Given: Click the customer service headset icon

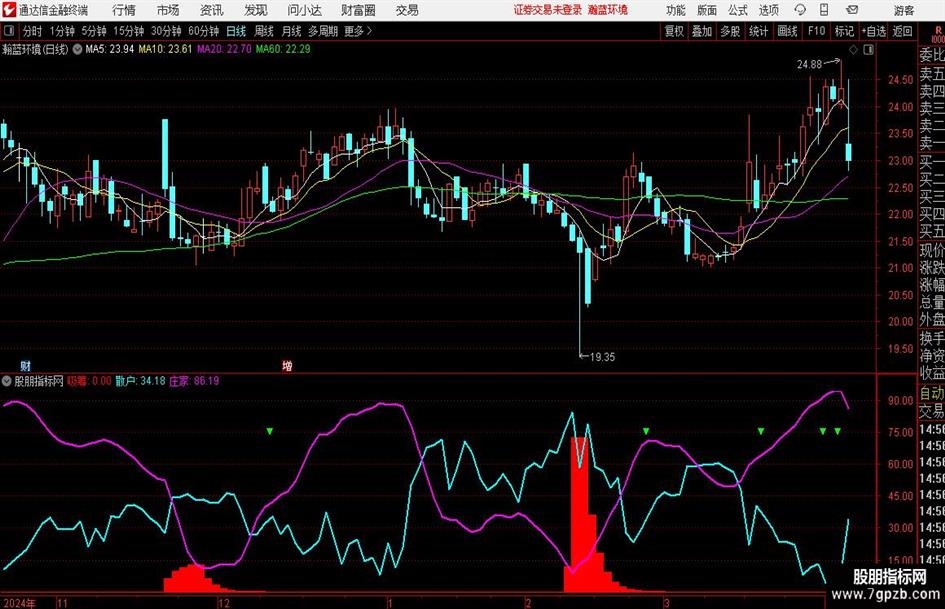Looking at the screenshot, I should coord(800,10).
